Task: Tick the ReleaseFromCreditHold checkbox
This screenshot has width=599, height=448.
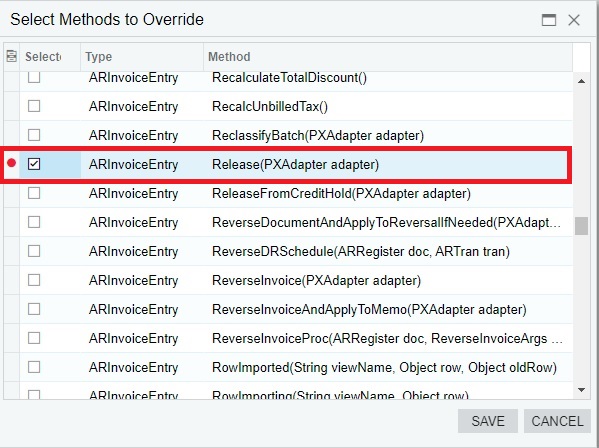Action: pyautogui.click(x=34, y=193)
